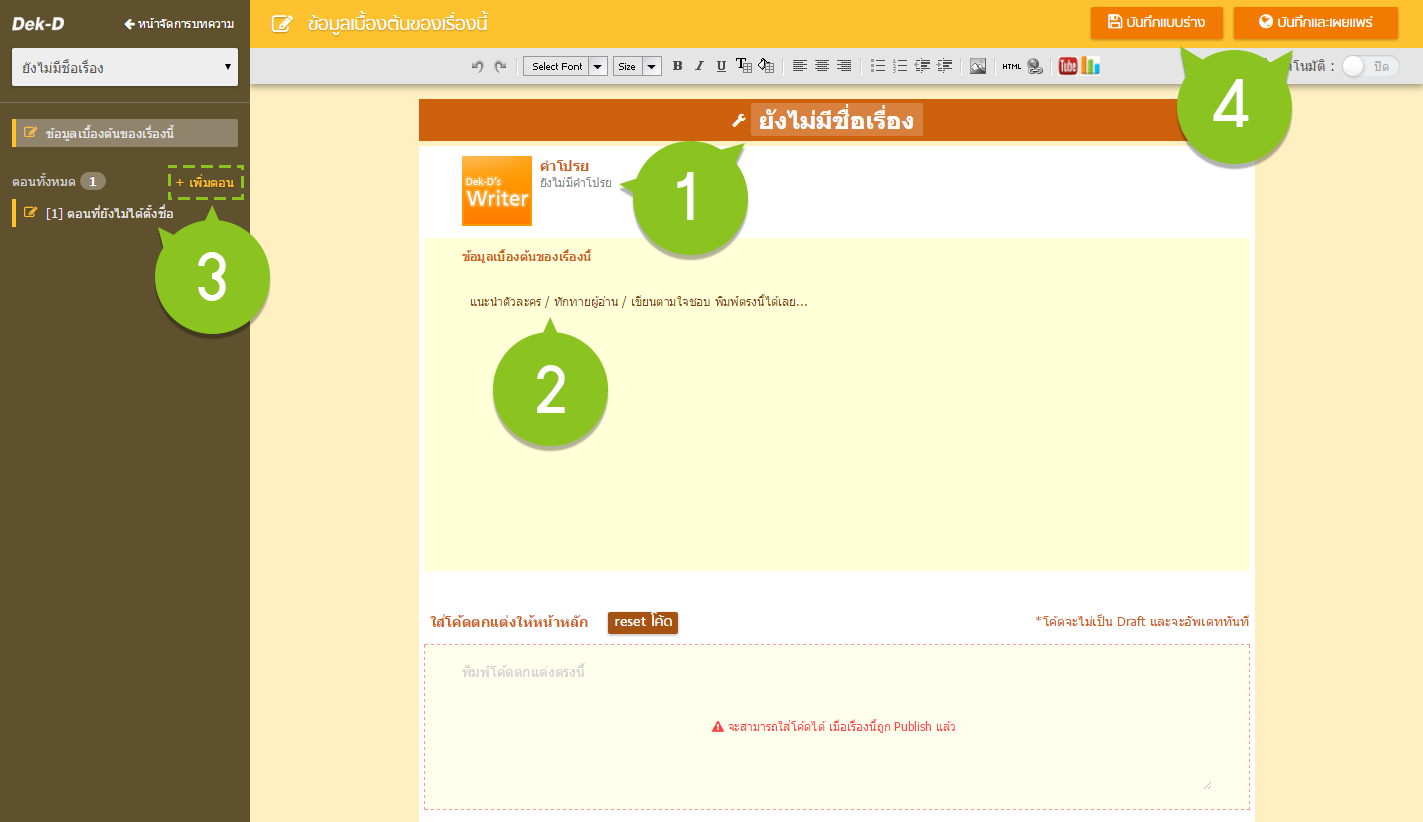Insert a YouTube video

coord(1067,65)
